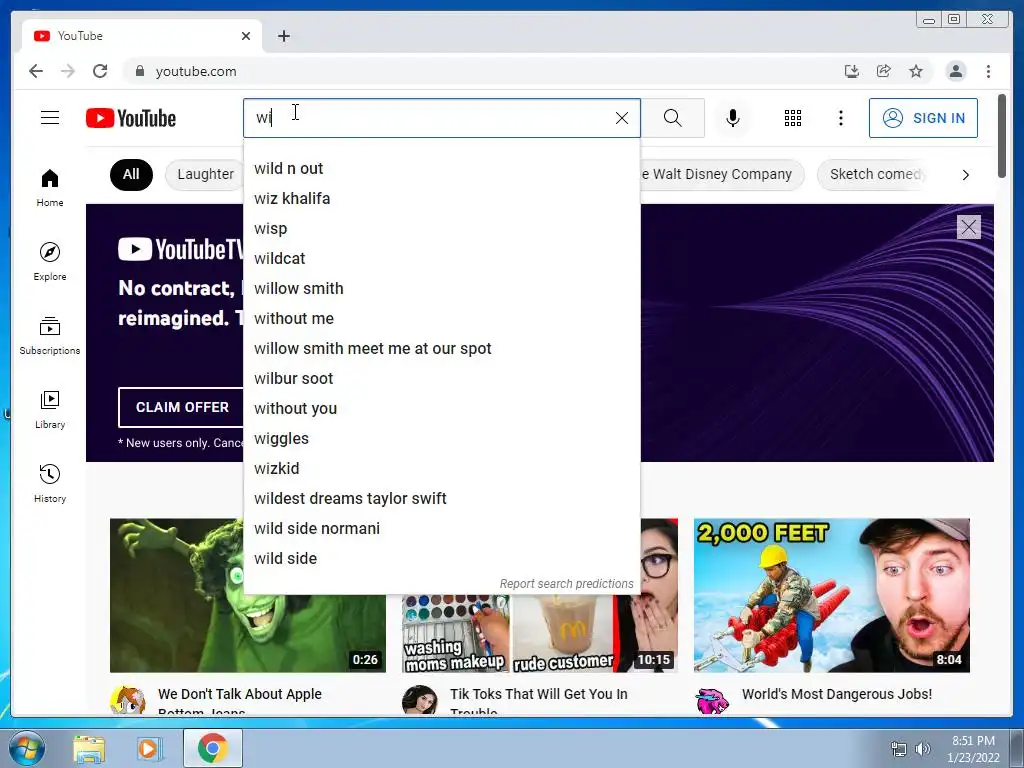The width and height of the screenshot is (1024, 768).
Task: Click the magnifier search button
Action: [673, 118]
